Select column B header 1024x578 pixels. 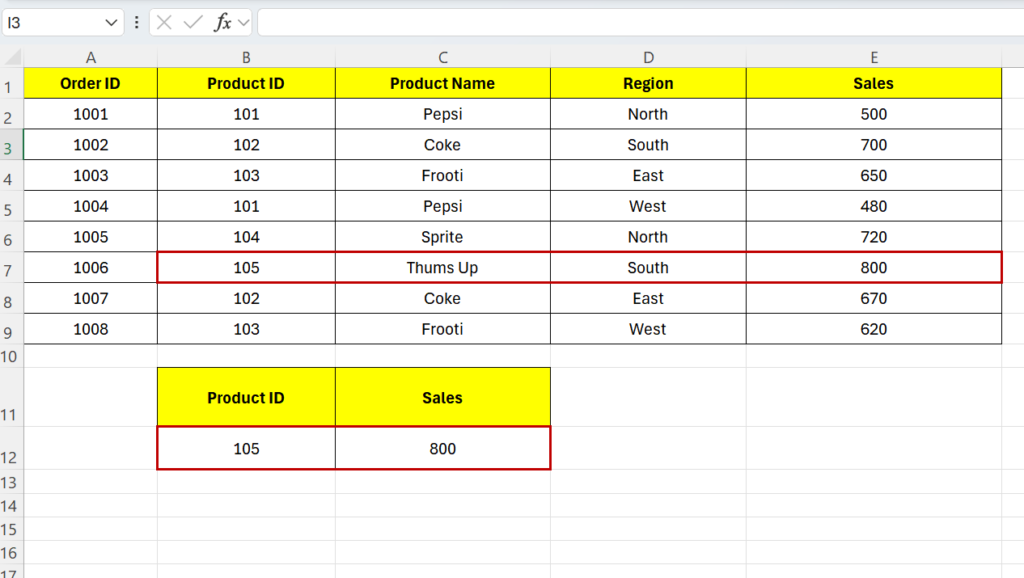(246, 57)
